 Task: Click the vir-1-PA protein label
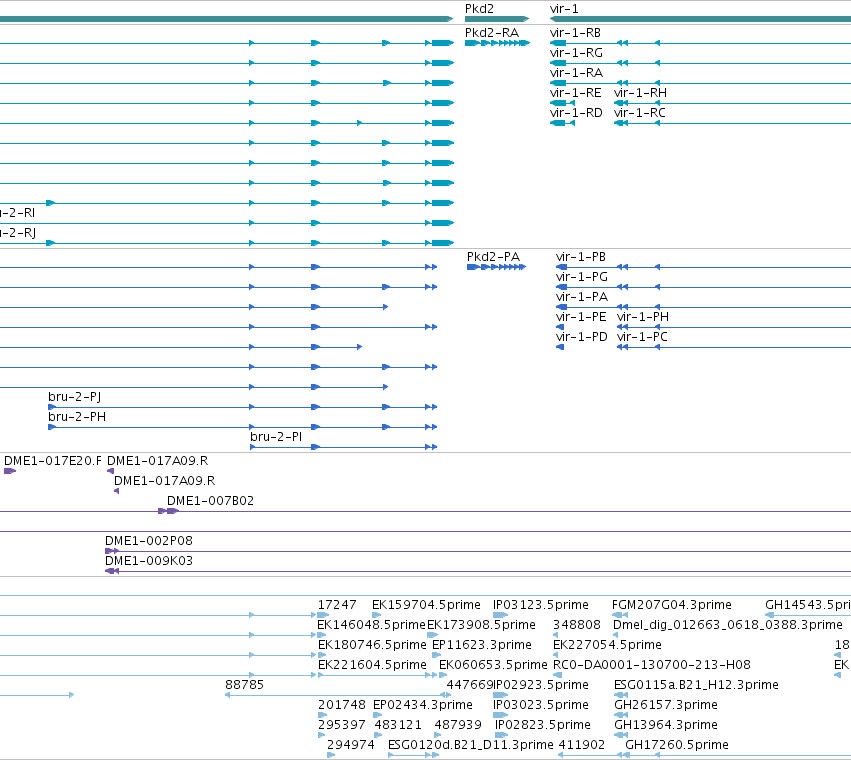pos(582,297)
